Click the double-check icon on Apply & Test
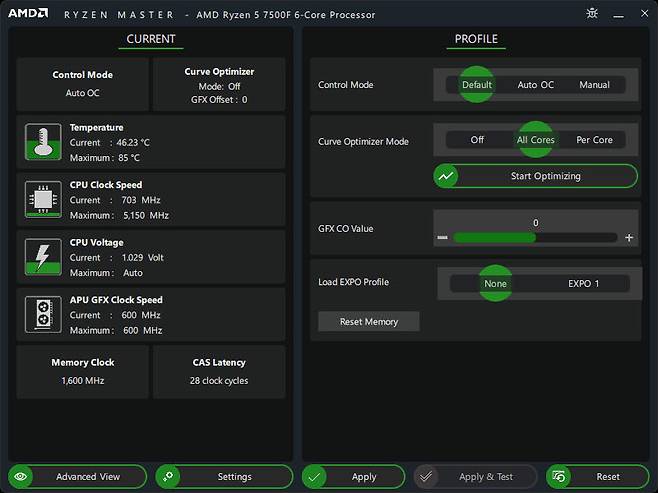This screenshot has height=493, width=658. 426,477
